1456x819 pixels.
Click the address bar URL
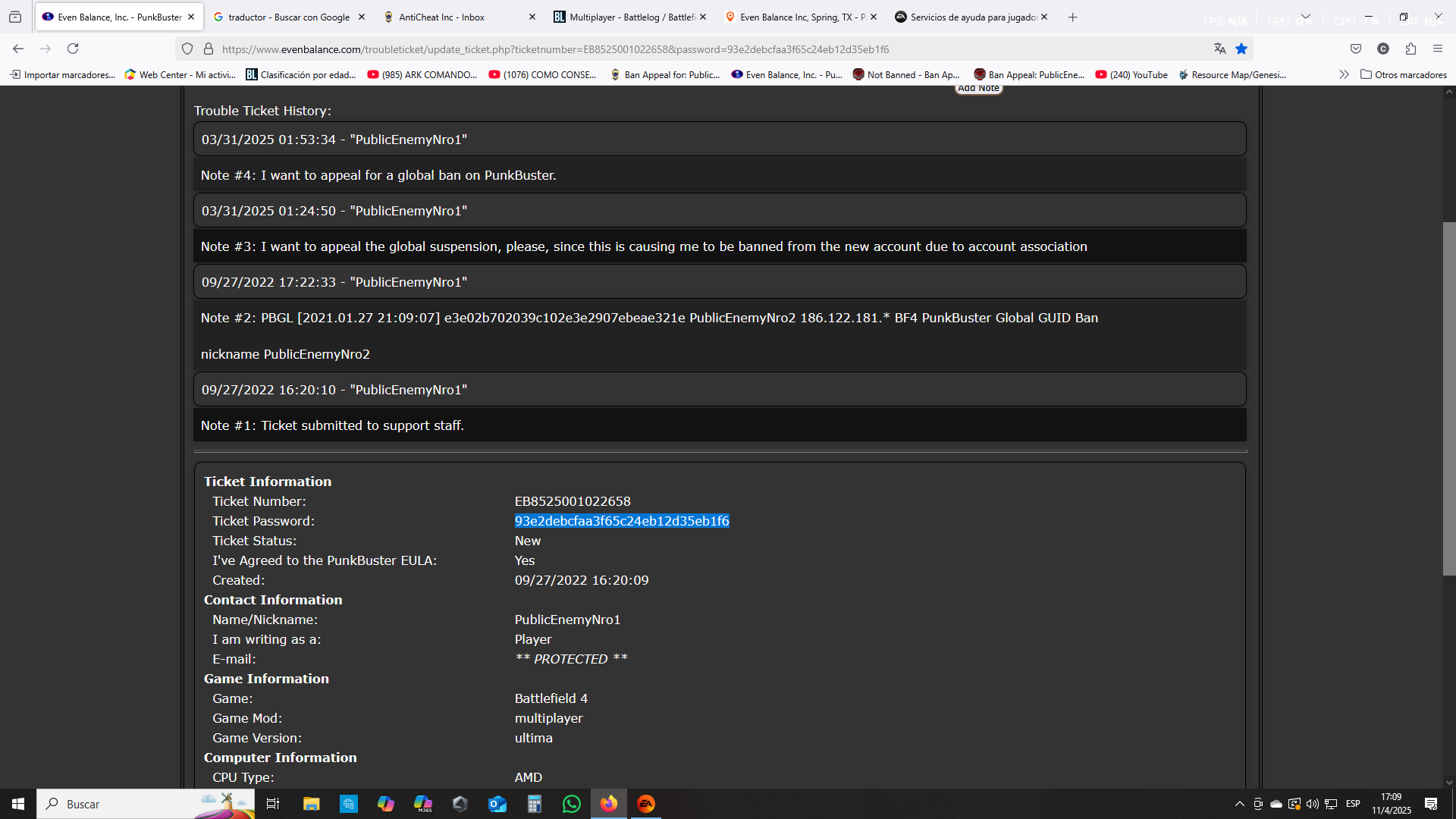click(555, 49)
